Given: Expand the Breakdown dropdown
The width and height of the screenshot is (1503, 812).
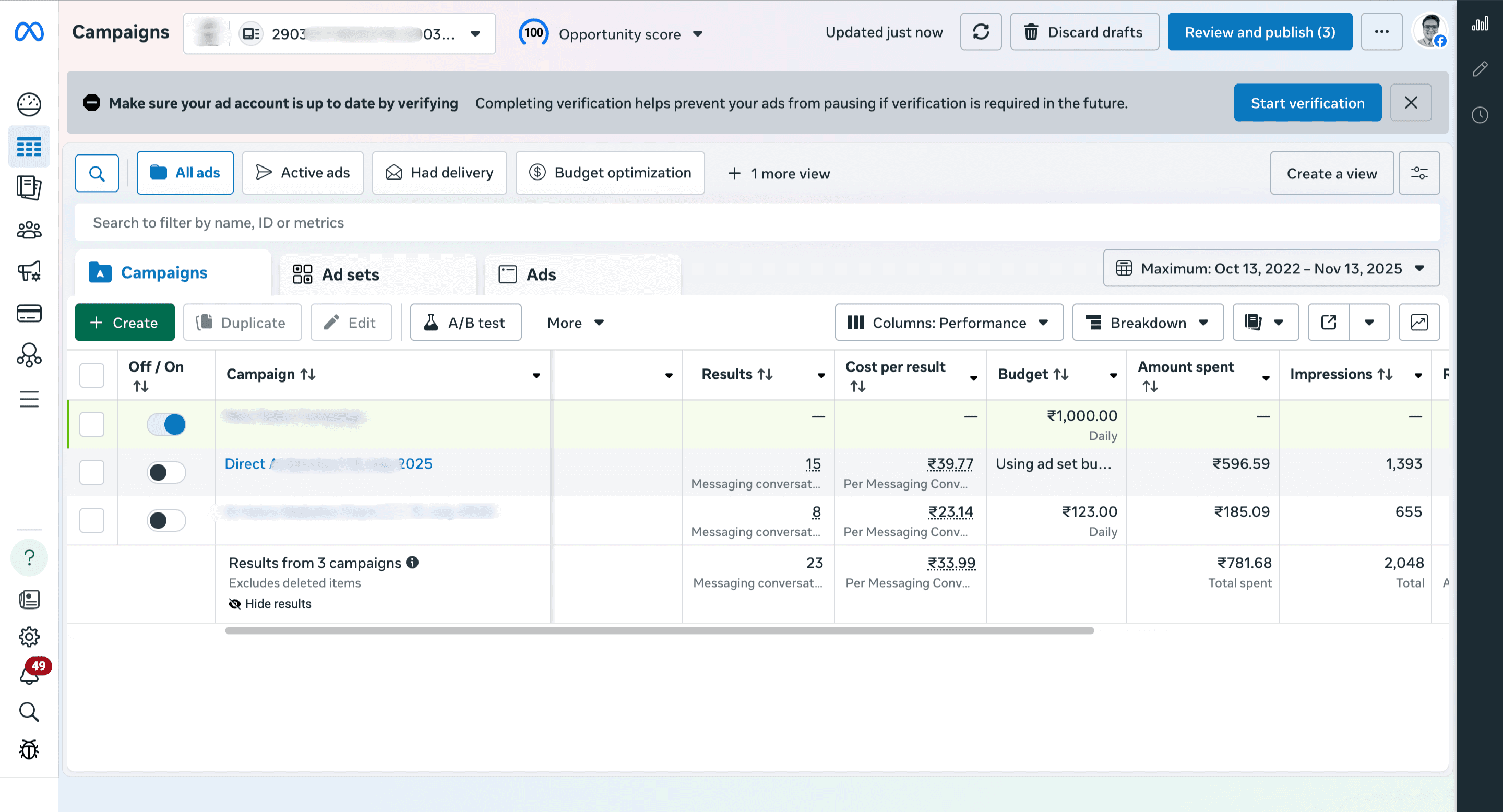Looking at the screenshot, I should (x=1147, y=322).
